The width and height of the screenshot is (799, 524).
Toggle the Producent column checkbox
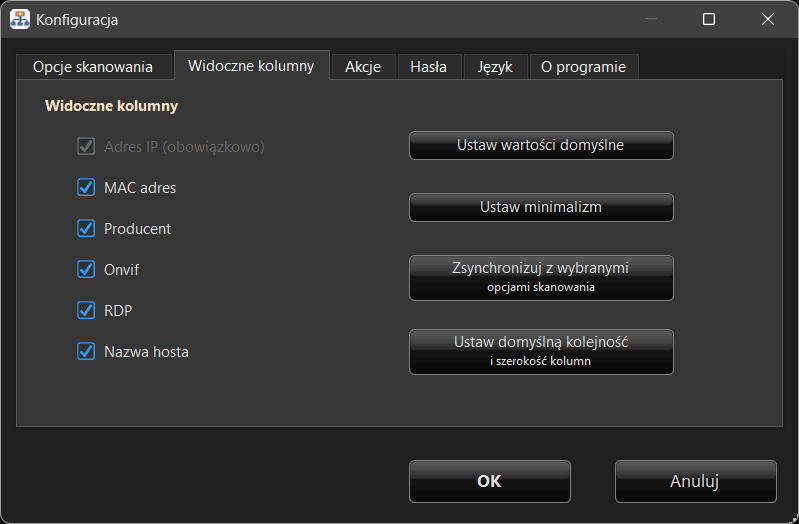(x=86, y=228)
